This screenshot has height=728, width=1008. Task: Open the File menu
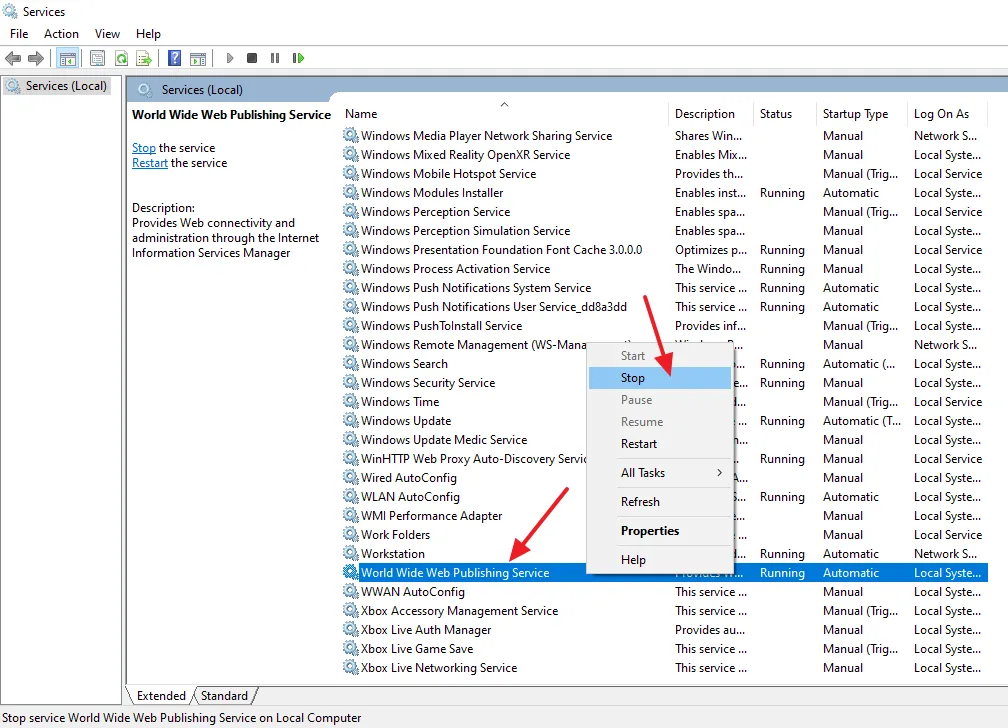(x=19, y=34)
